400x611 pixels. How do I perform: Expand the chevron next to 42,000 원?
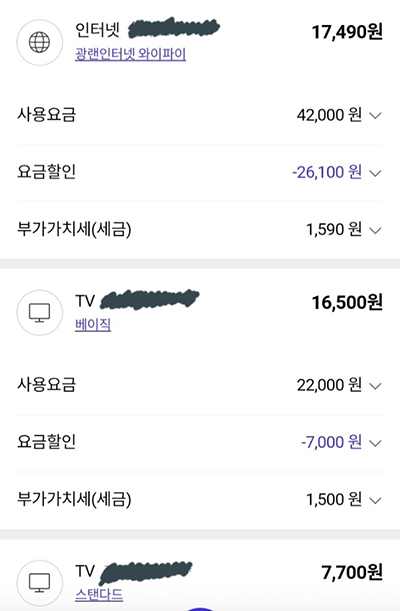tap(375, 116)
